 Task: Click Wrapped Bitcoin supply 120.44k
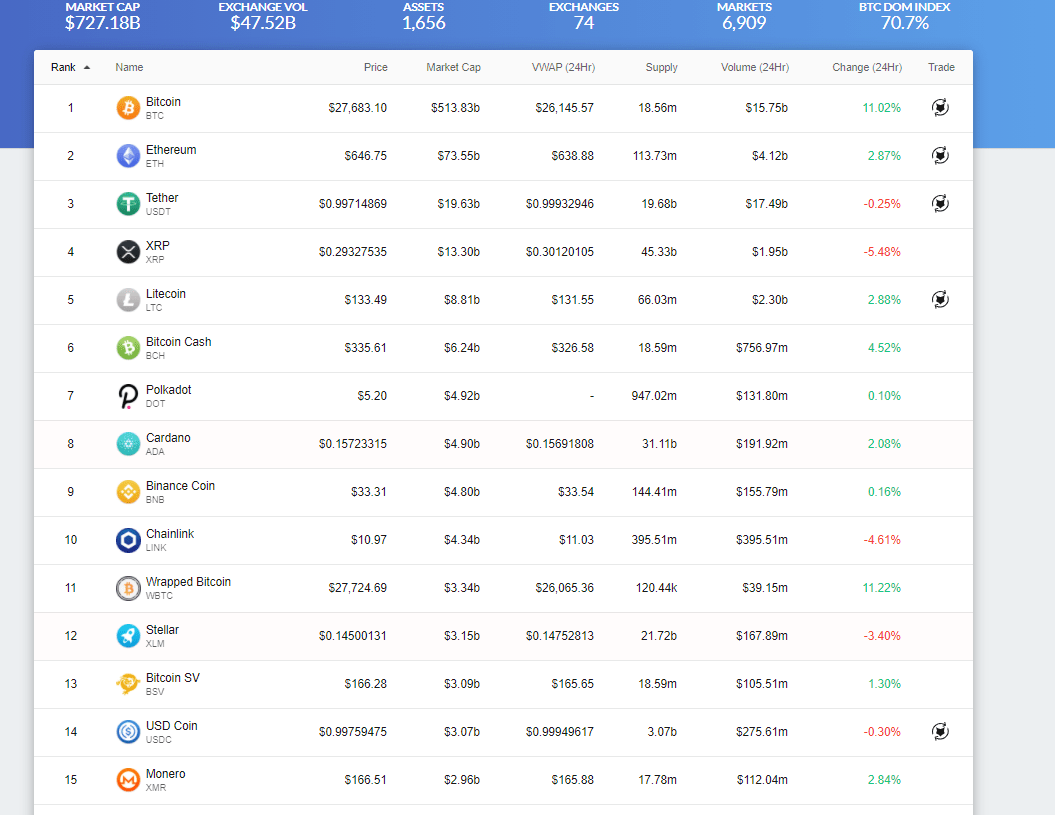(657, 588)
